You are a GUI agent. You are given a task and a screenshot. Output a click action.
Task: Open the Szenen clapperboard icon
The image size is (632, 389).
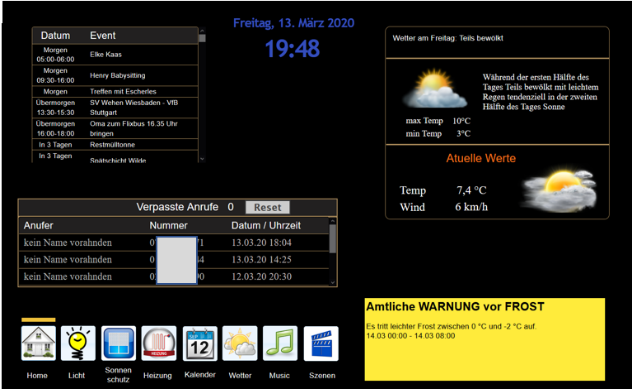[x=321, y=343]
